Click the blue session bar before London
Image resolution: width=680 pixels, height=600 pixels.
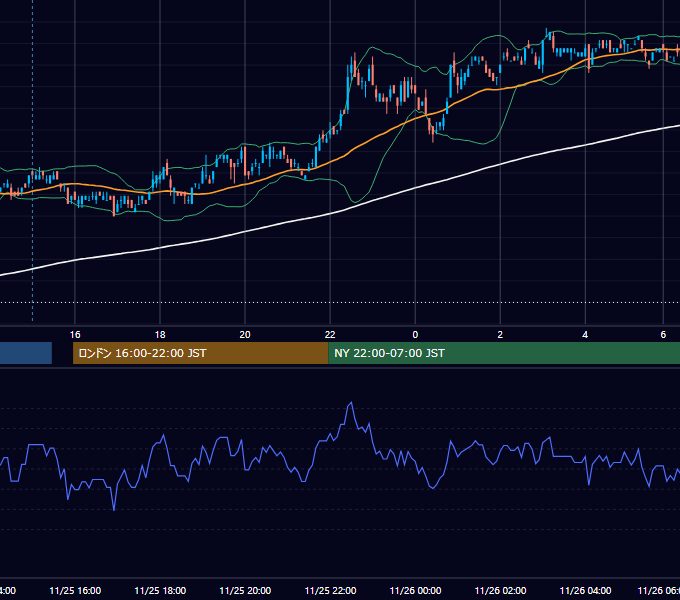pos(26,353)
